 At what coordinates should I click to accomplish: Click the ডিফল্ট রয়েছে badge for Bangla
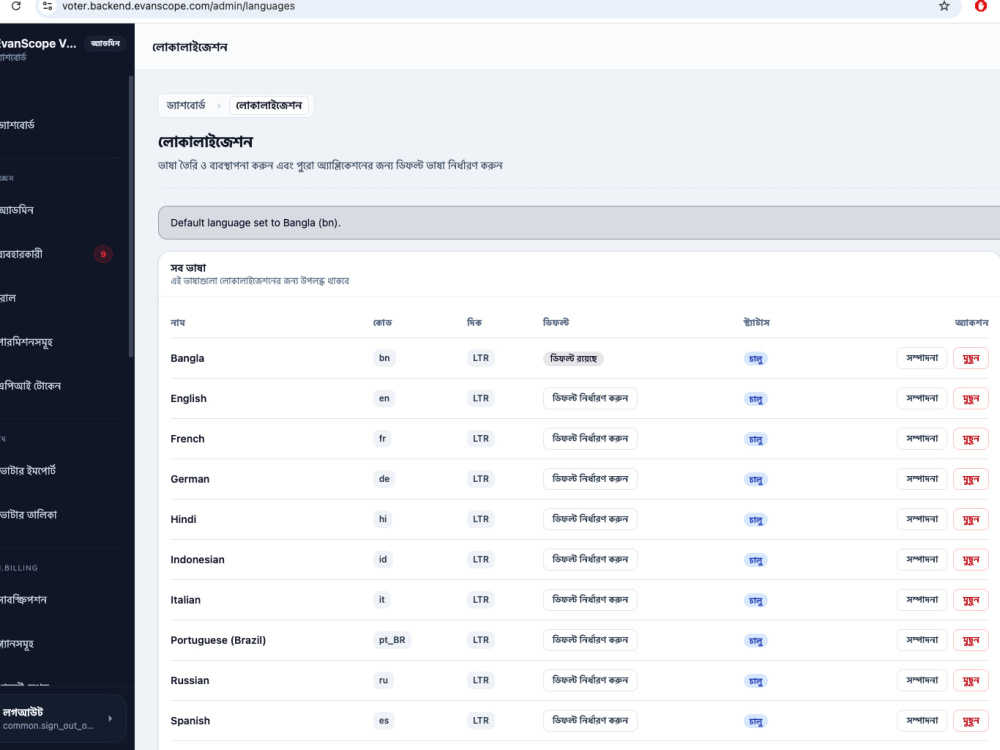tap(573, 358)
